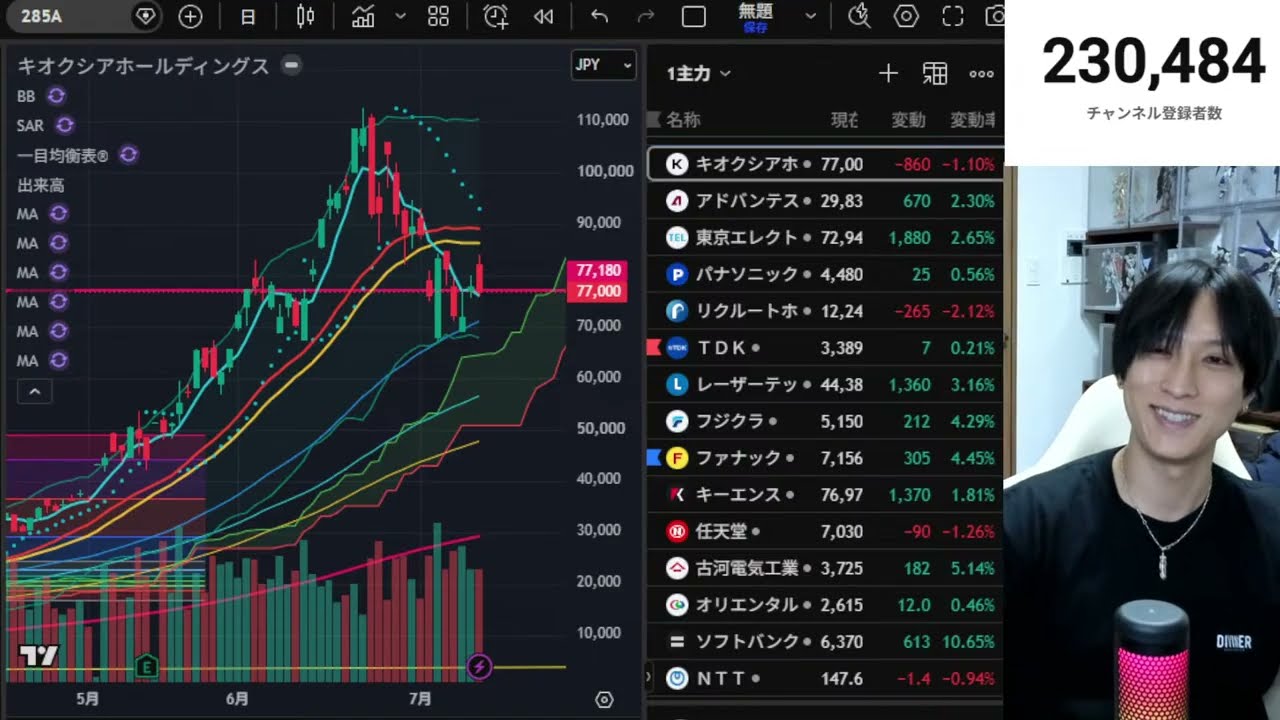Click the diamond badge beside the 285A symbol
This screenshot has height=720, width=1280.
(146, 16)
